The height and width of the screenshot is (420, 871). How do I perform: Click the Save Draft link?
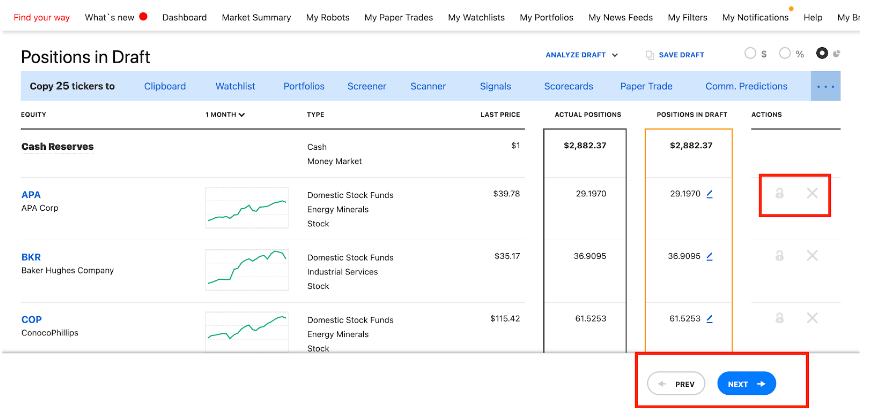tap(675, 55)
